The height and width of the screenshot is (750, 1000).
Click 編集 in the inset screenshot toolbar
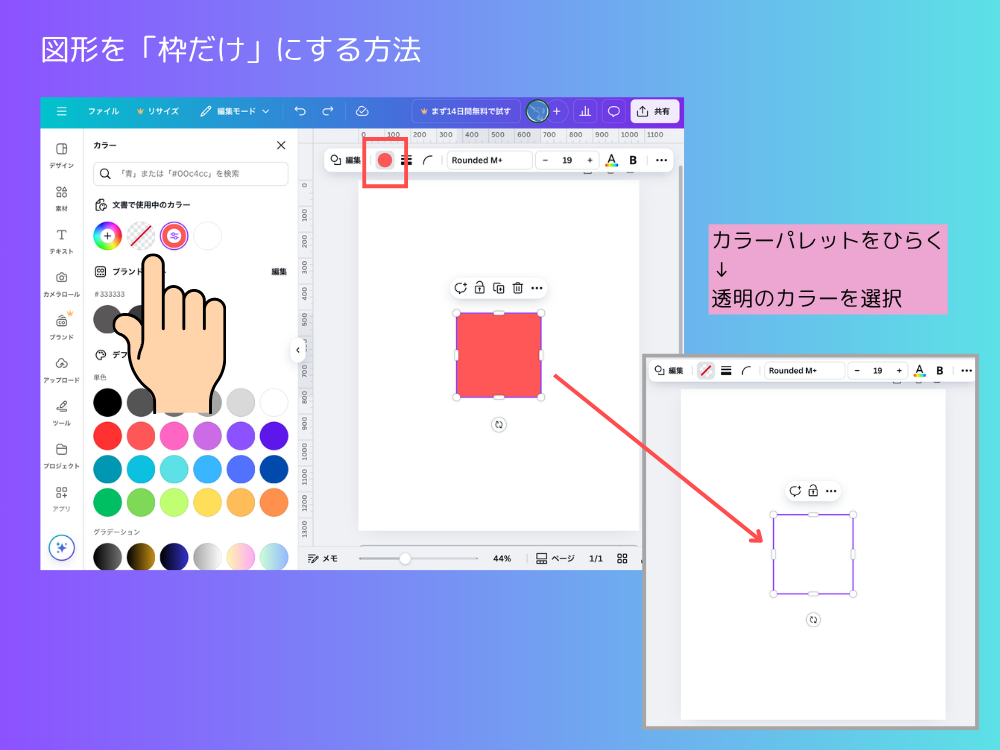pos(669,371)
